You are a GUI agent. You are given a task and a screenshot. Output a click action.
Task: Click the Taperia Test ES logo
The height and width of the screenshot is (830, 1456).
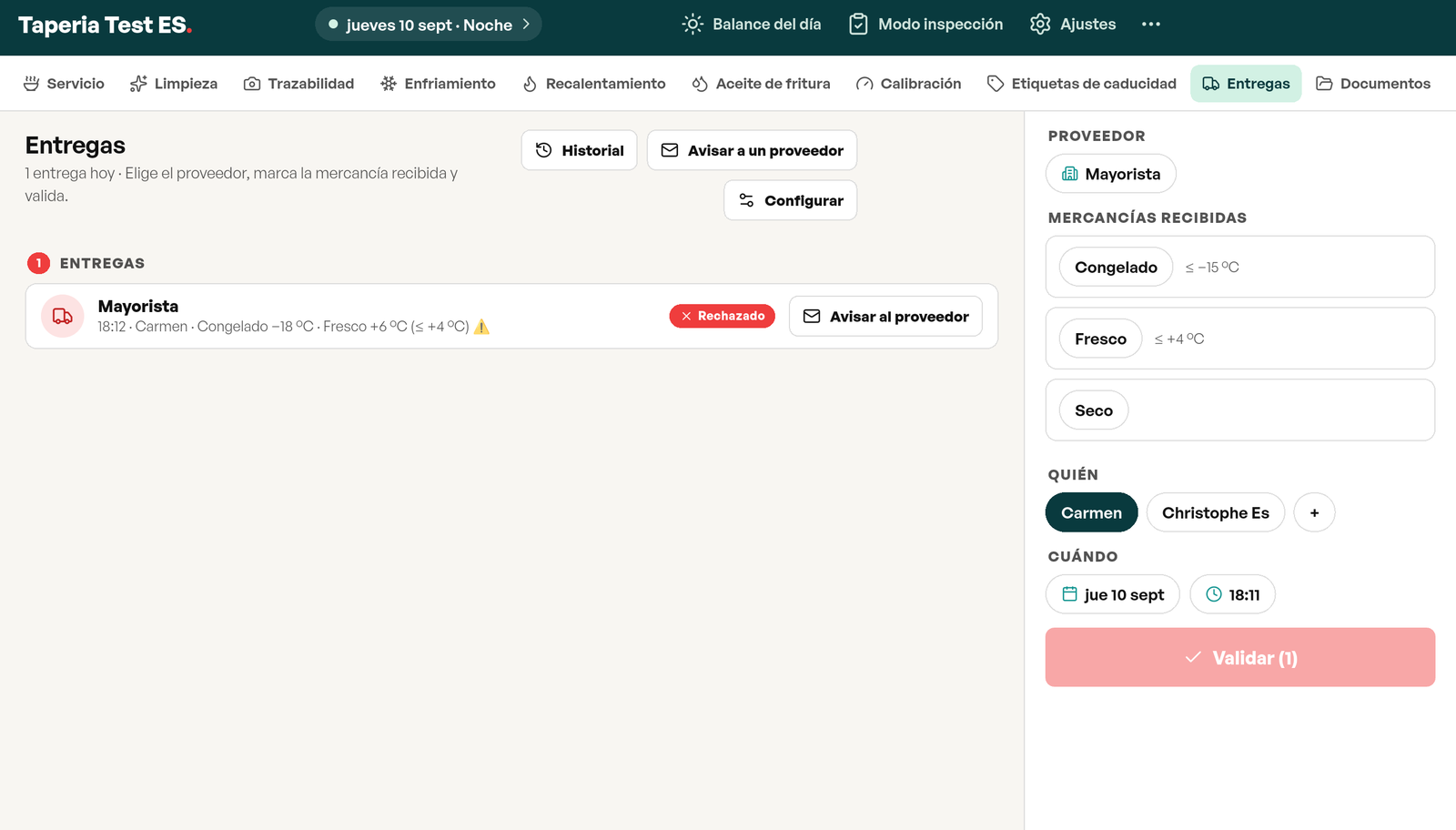coord(105,25)
